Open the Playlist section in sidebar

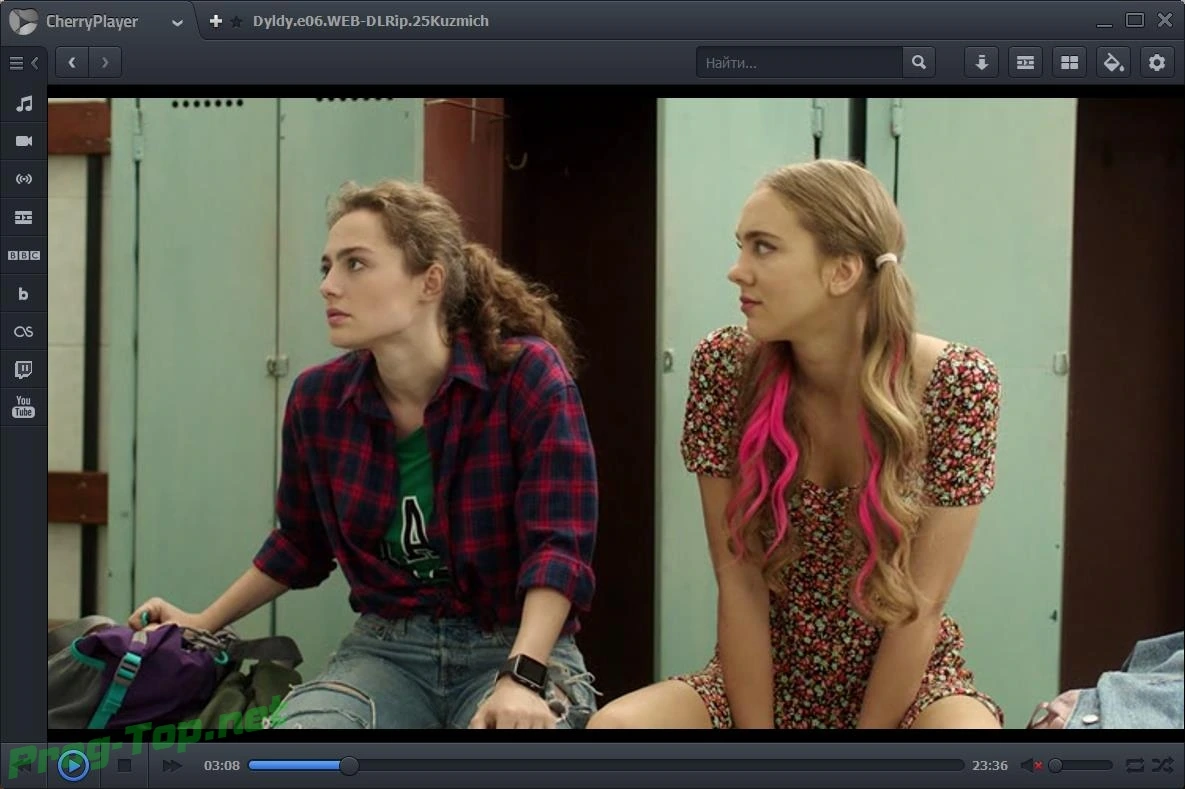click(23, 218)
